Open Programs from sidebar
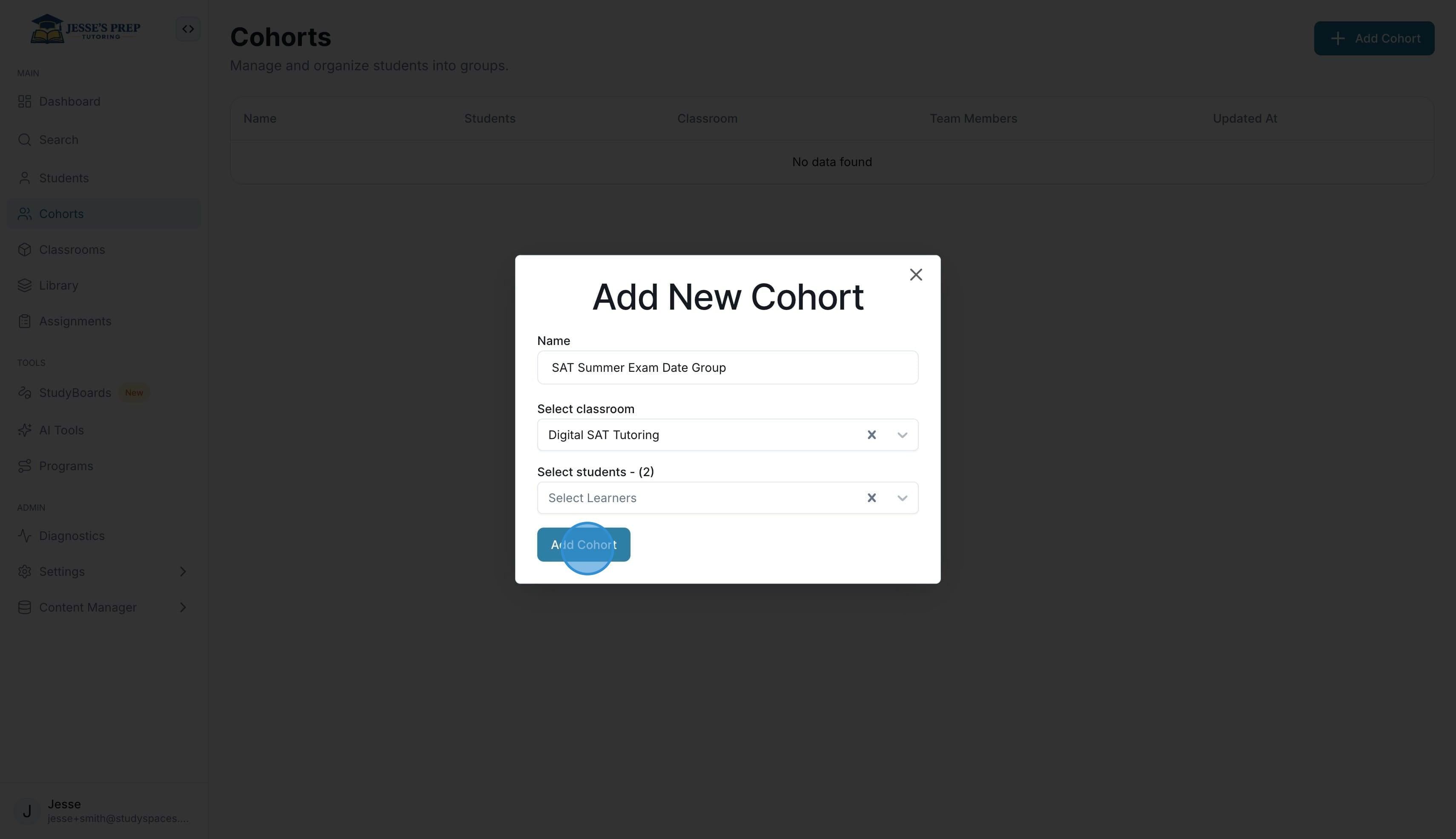 [x=66, y=465]
